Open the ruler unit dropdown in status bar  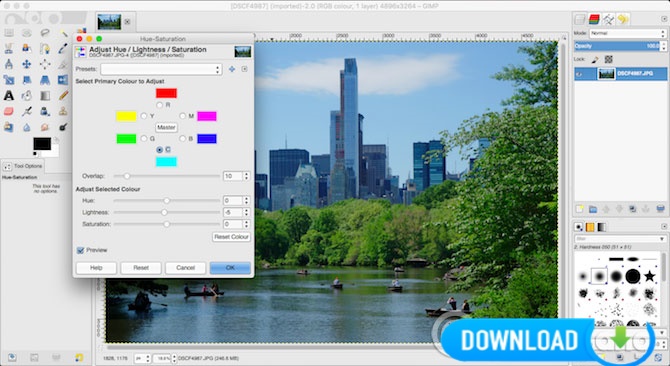coord(142,358)
